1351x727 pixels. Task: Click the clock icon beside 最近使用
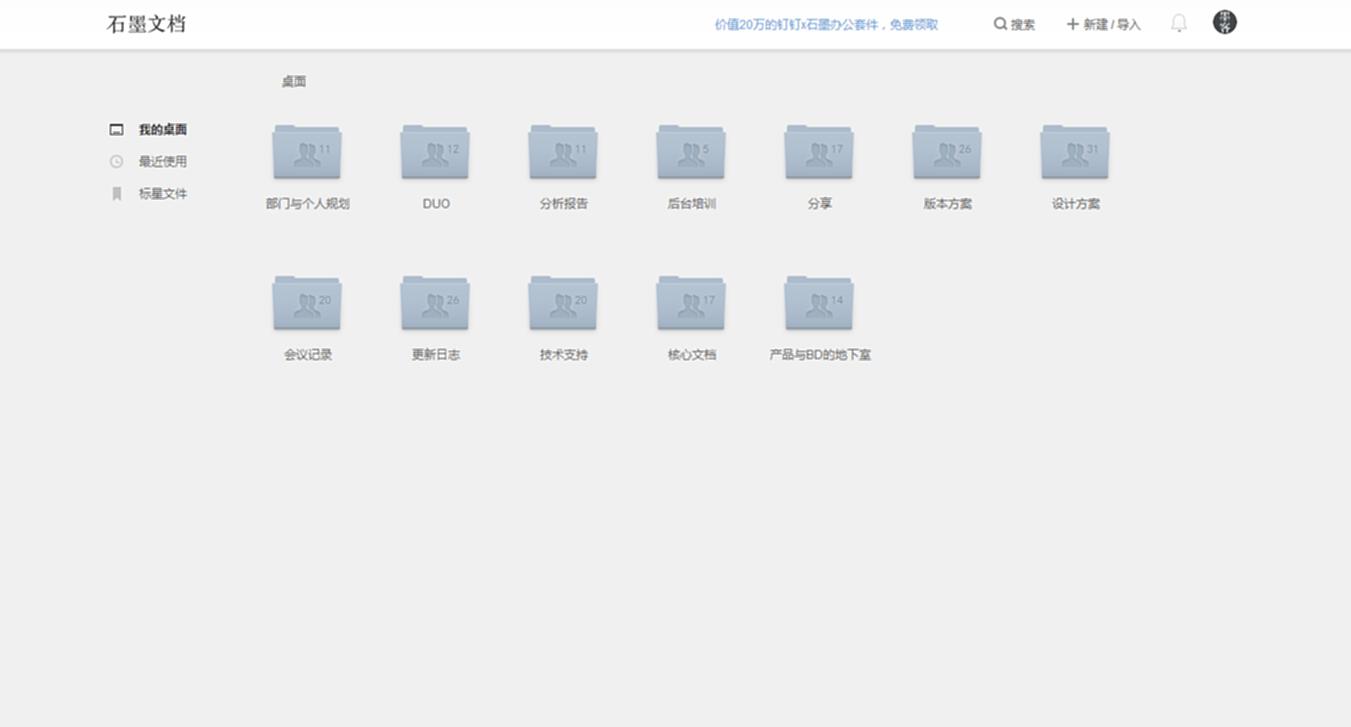click(117, 162)
